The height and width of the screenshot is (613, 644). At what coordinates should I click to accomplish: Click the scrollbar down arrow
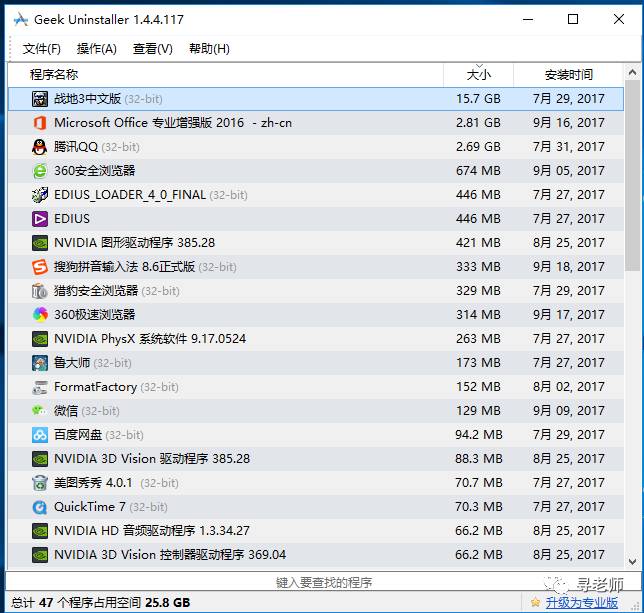632,561
